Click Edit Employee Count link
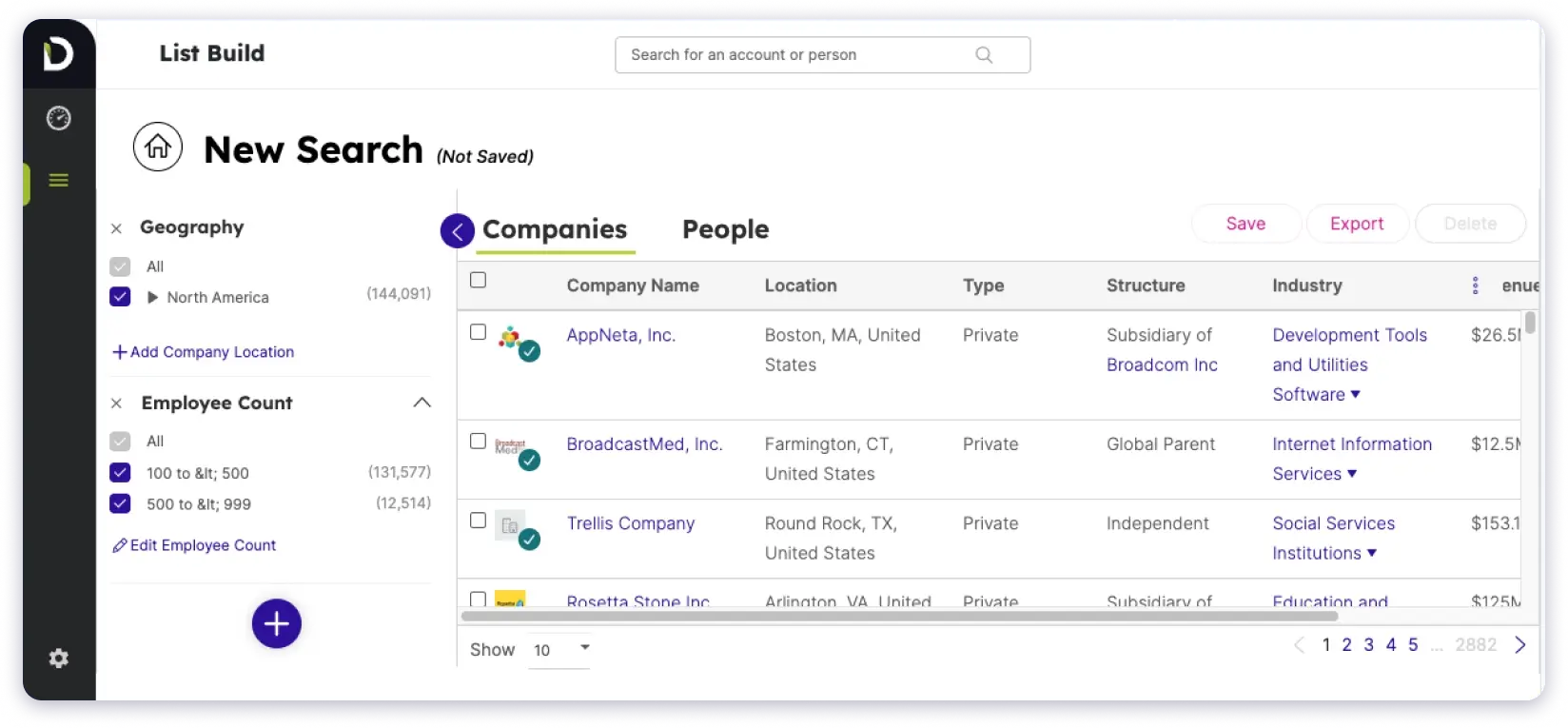The height and width of the screenshot is (728, 1568). [203, 545]
